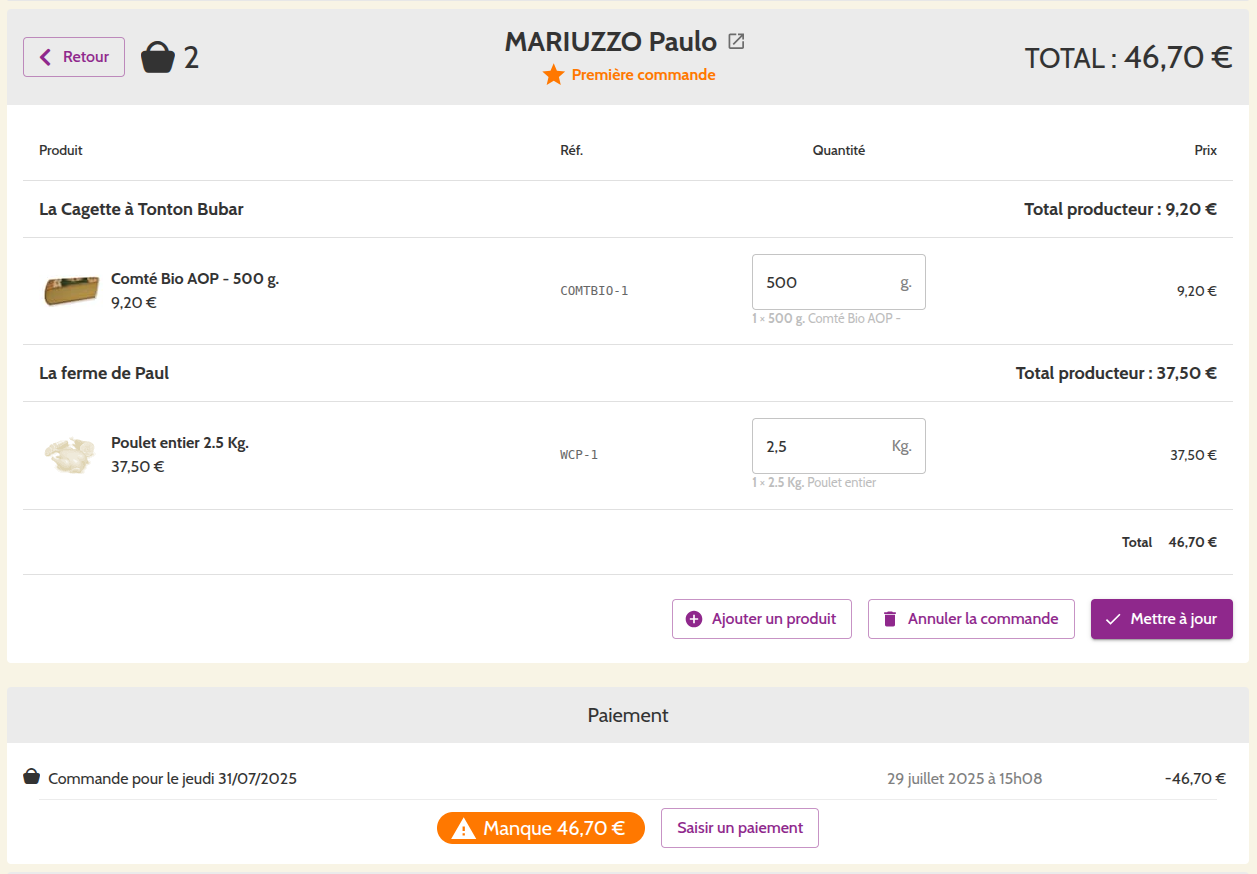Click customer name MARIUZZO Paulo
Viewport: 1257px width, 874px height.
point(610,42)
